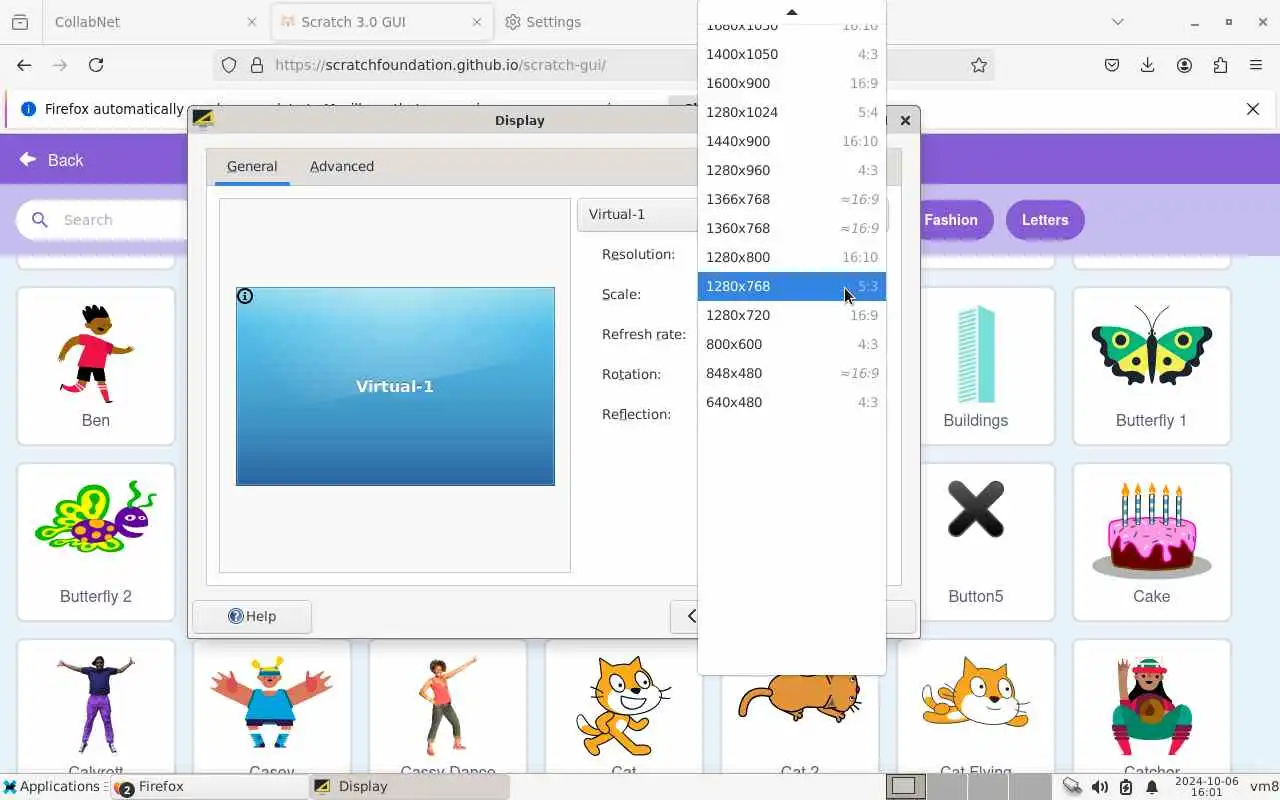1280x800 pixels.
Task: Choose the Button5 sprite
Action: coord(976,542)
